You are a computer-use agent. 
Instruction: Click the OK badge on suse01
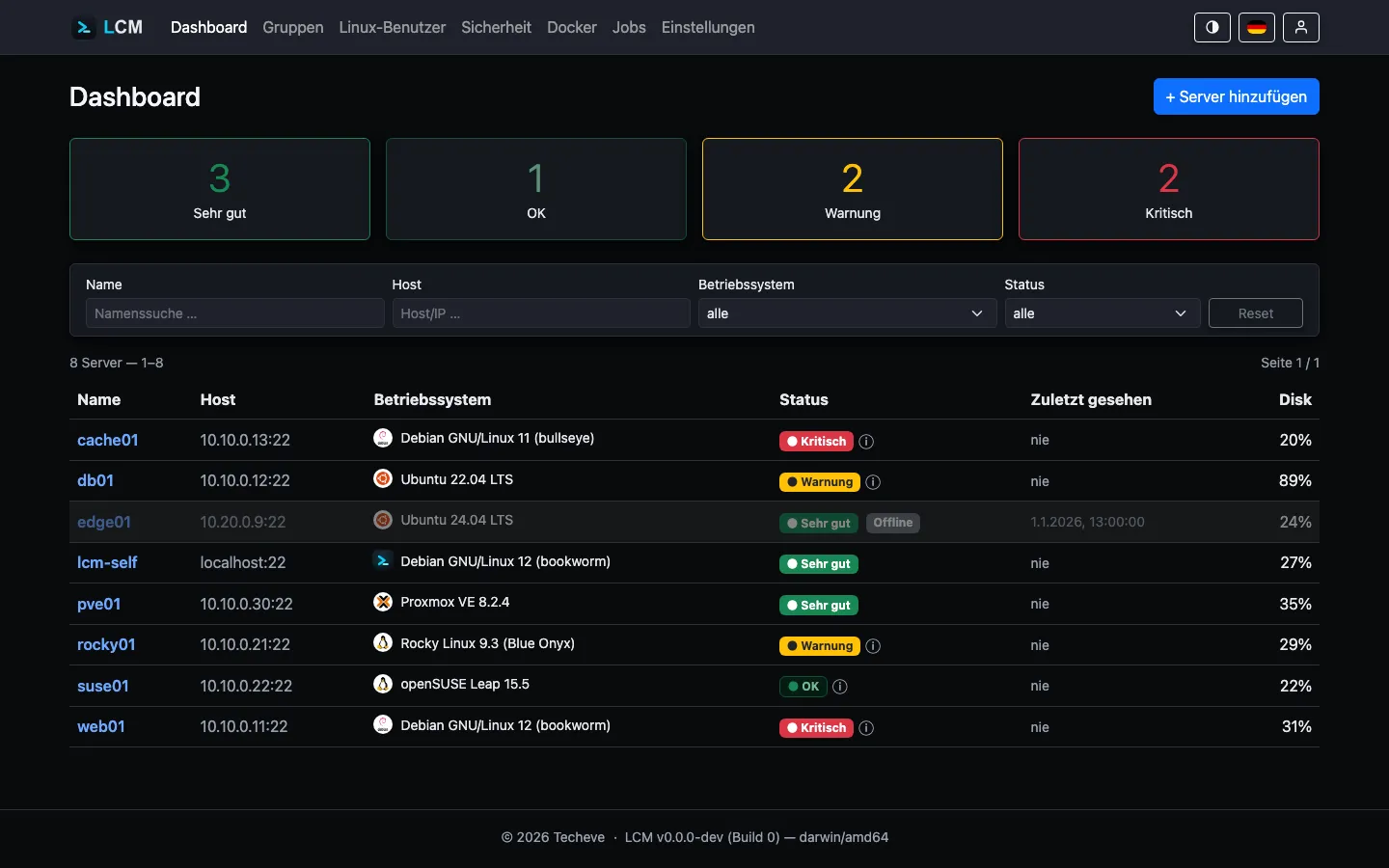803,687
